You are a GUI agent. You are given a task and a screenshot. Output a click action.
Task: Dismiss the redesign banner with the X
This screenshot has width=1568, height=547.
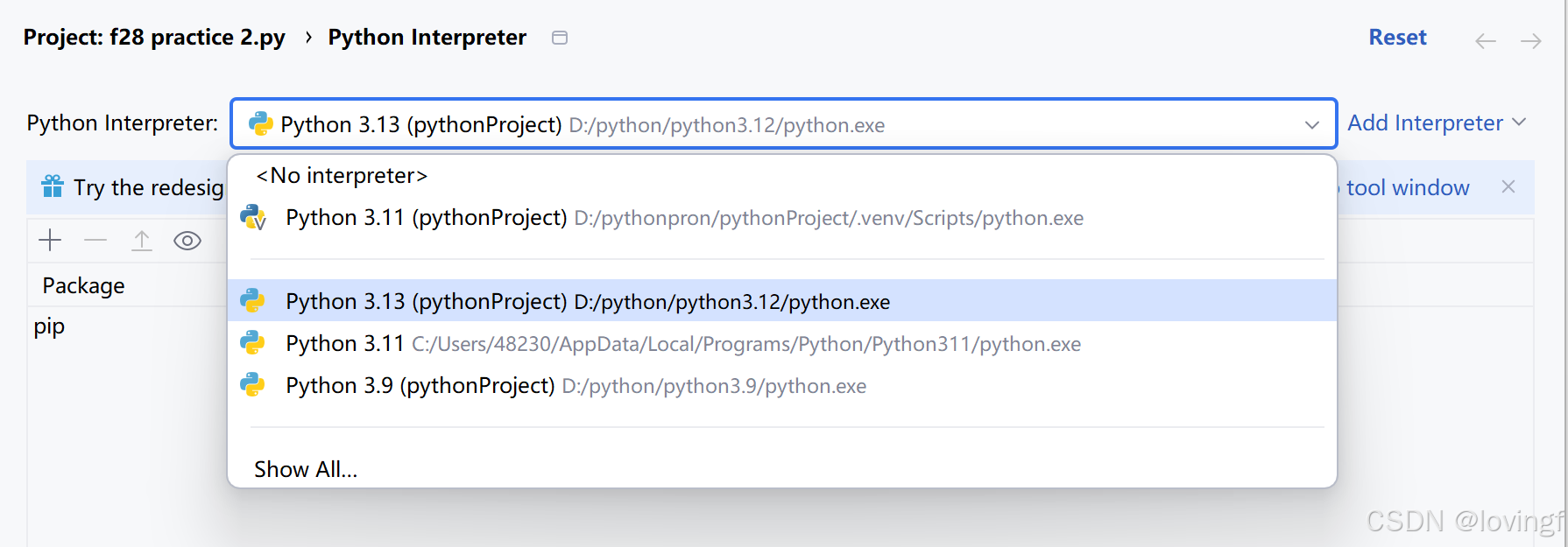tap(1508, 186)
